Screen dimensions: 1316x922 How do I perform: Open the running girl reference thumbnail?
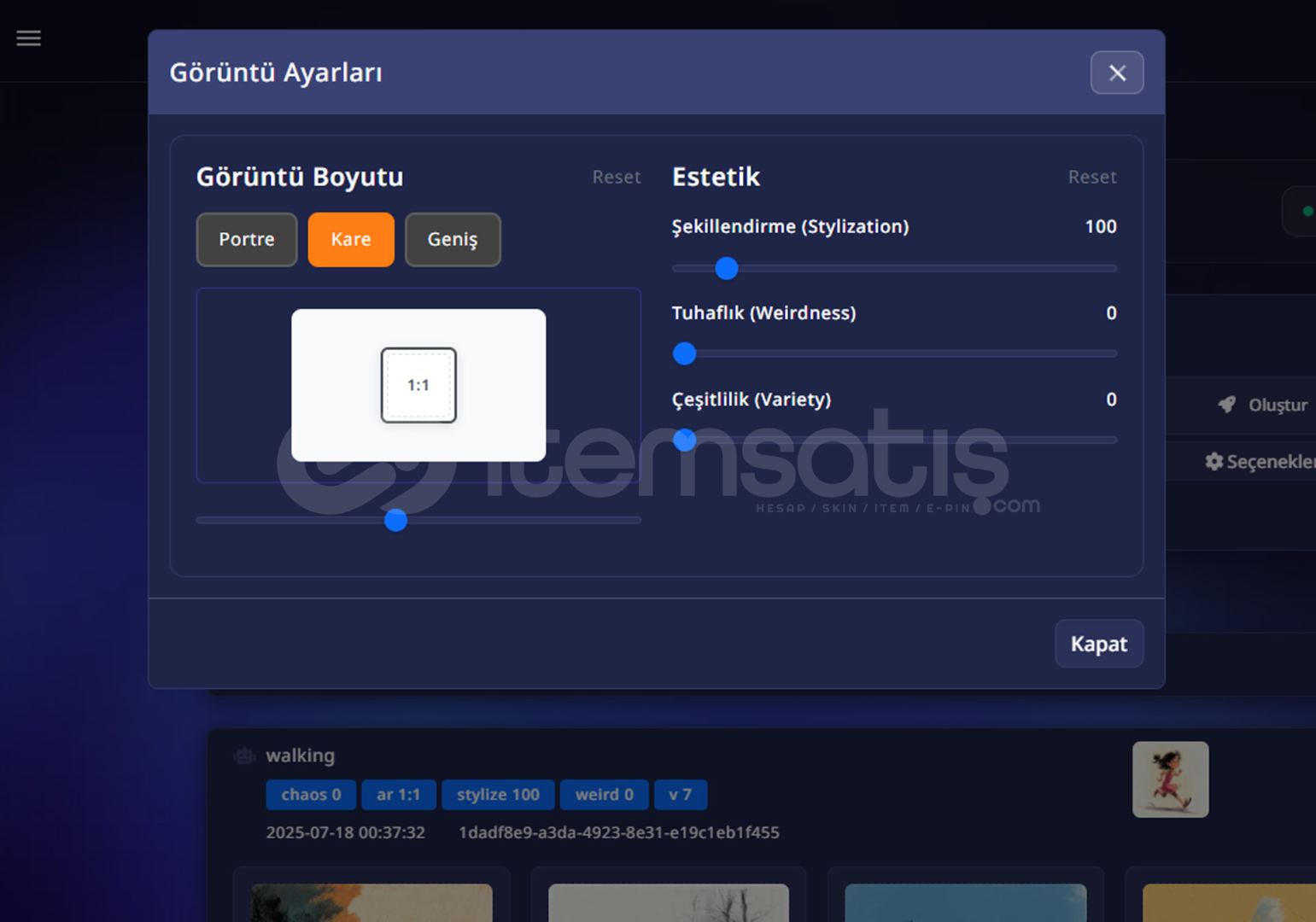[1171, 779]
